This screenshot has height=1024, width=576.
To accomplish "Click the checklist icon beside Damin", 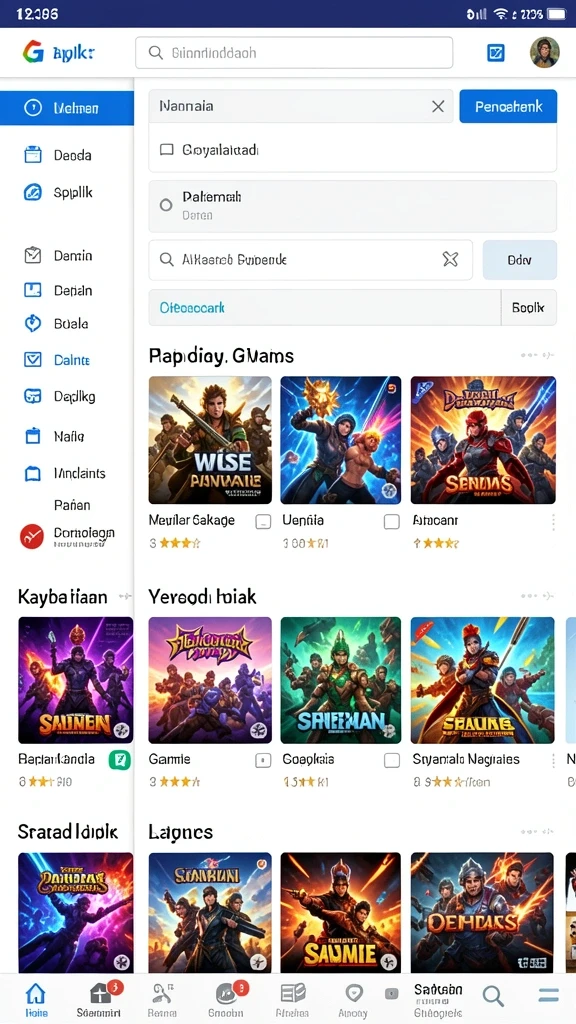I will point(33,255).
